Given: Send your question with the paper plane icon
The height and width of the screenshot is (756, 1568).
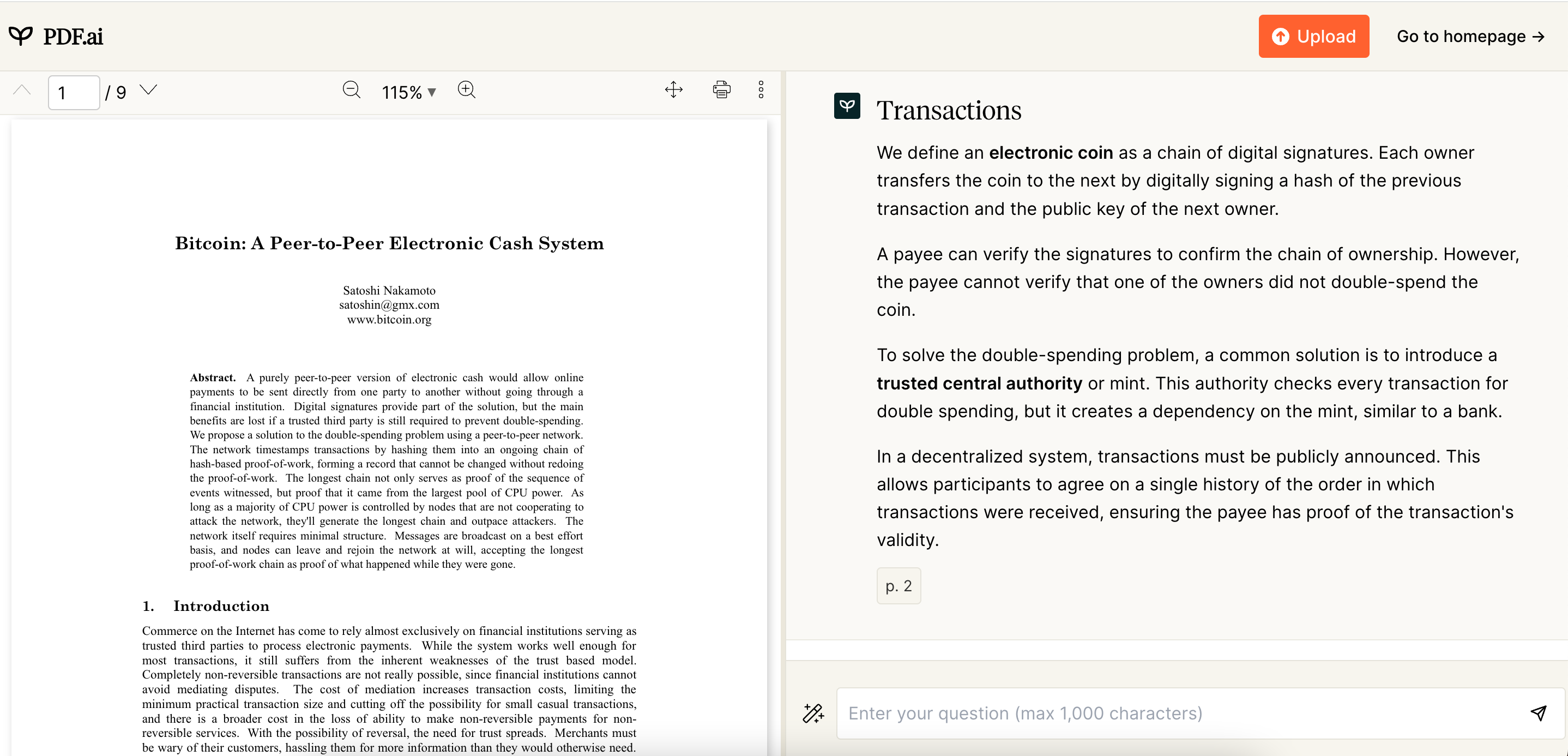Looking at the screenshot, I should pyautogui.click(x=1540, y=713).
